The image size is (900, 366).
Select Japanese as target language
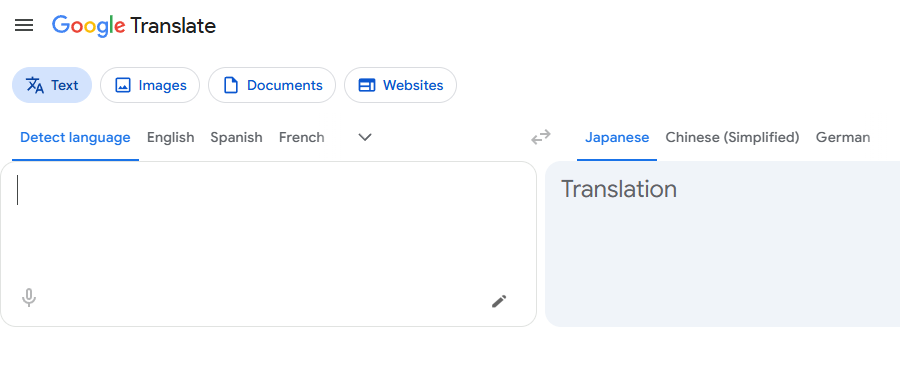pos(617,138)
